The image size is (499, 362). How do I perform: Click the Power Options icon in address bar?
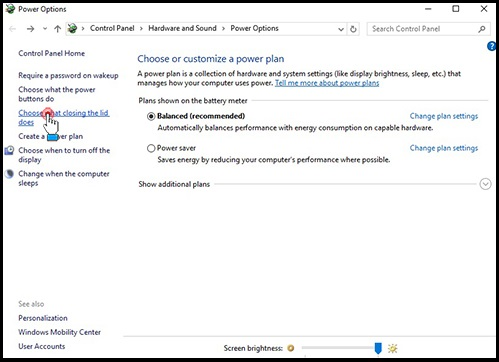pos(72,29)
